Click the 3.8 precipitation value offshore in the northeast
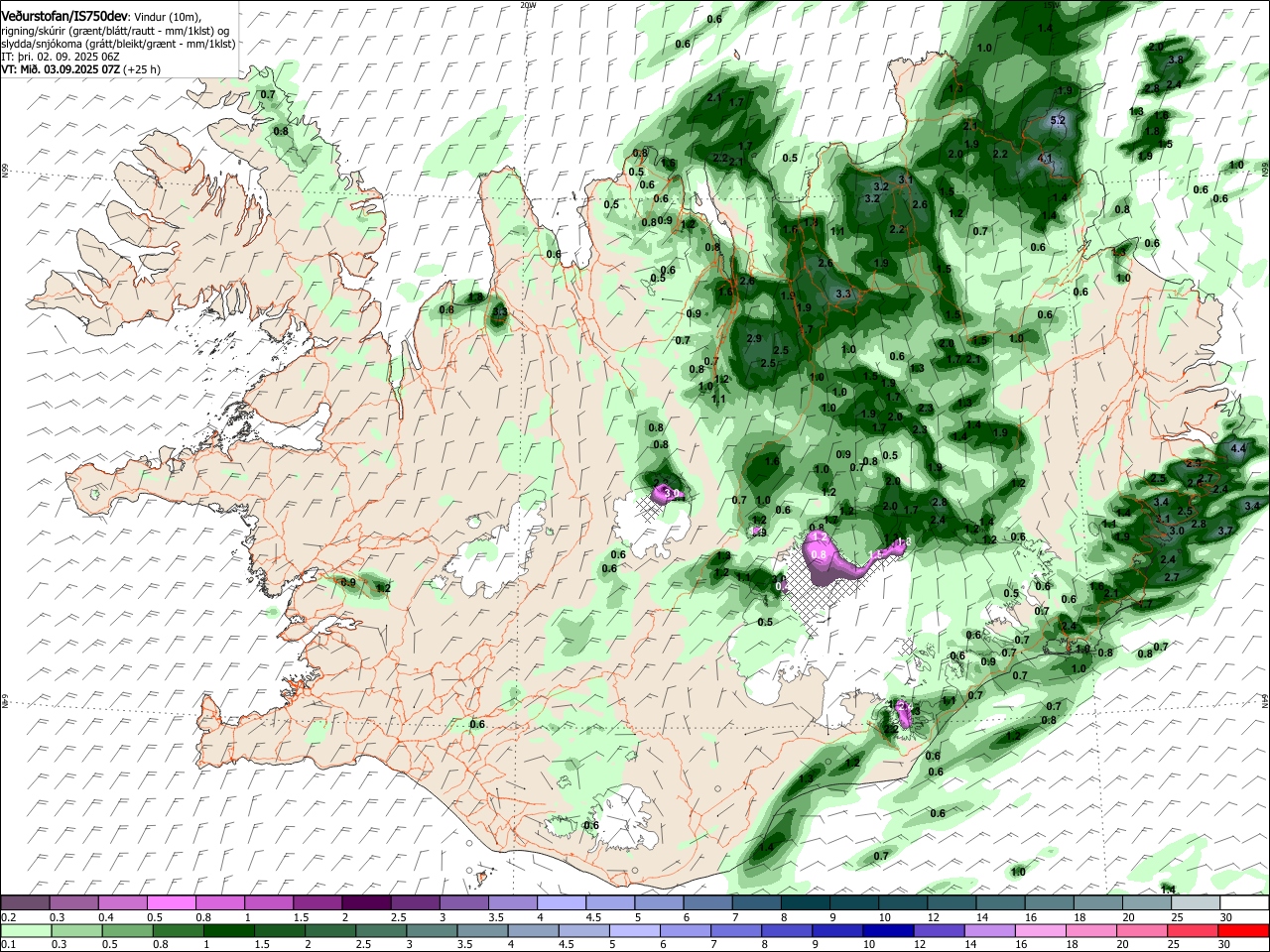The width and height of the screenshot is (1270, 952). point(1177,59)
